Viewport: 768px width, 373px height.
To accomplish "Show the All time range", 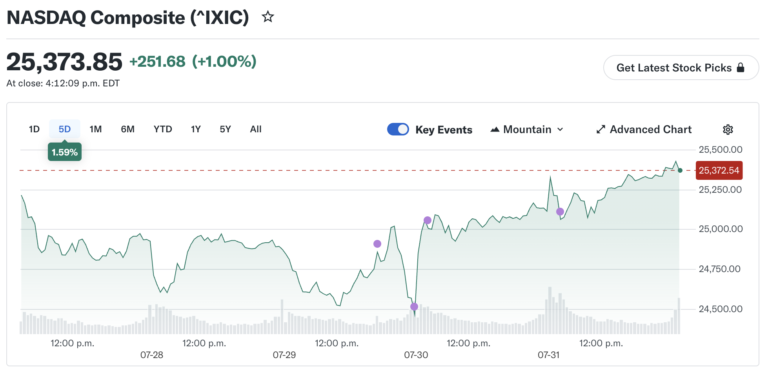I will [x=256, y=129].
